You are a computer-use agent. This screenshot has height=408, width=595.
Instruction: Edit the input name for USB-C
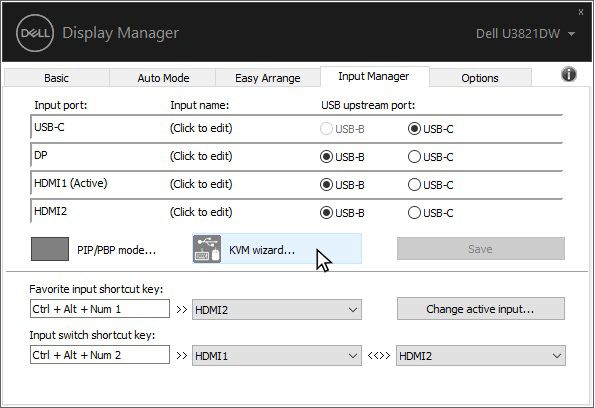(201, 128)
